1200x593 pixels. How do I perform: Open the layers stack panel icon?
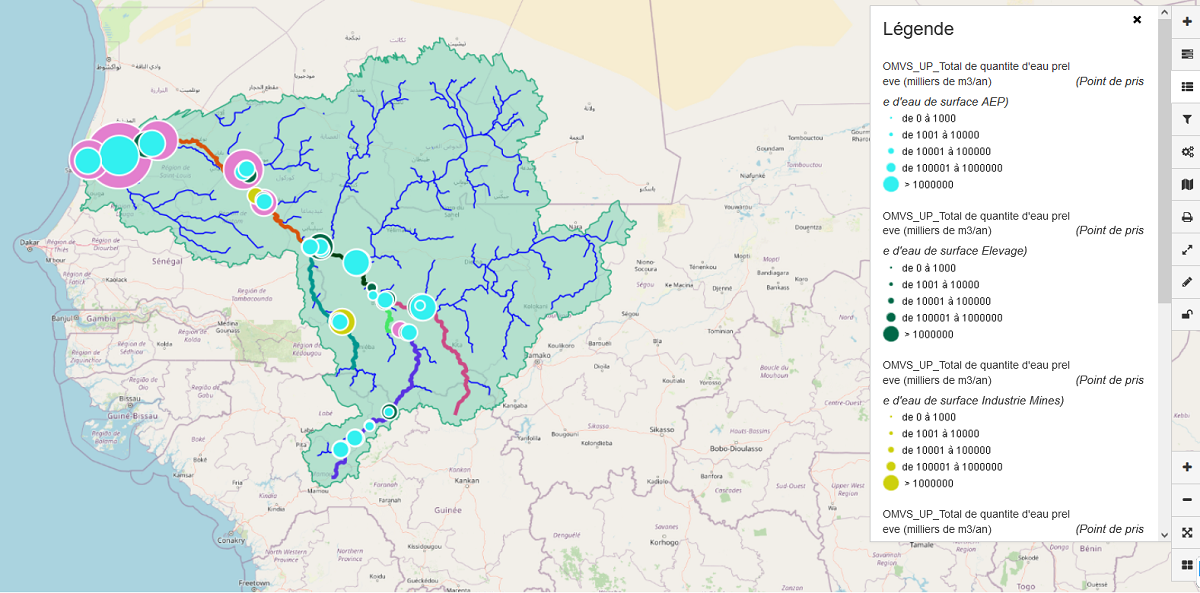(x=1187, y=54)
